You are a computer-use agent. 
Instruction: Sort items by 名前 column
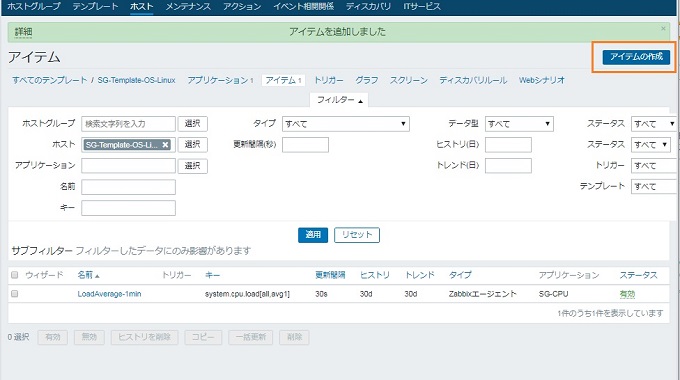(88, 275)
